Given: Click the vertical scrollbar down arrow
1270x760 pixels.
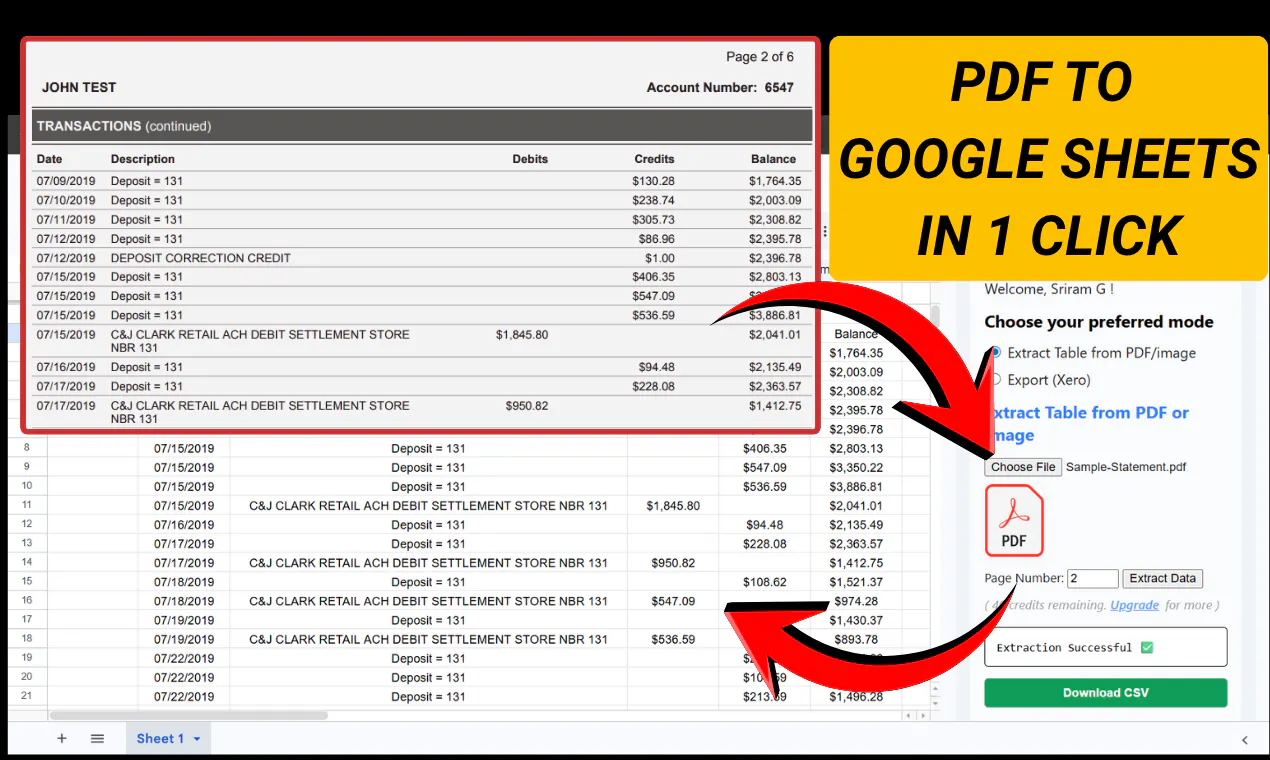Looking at the screenshot, I should point(936,703).
